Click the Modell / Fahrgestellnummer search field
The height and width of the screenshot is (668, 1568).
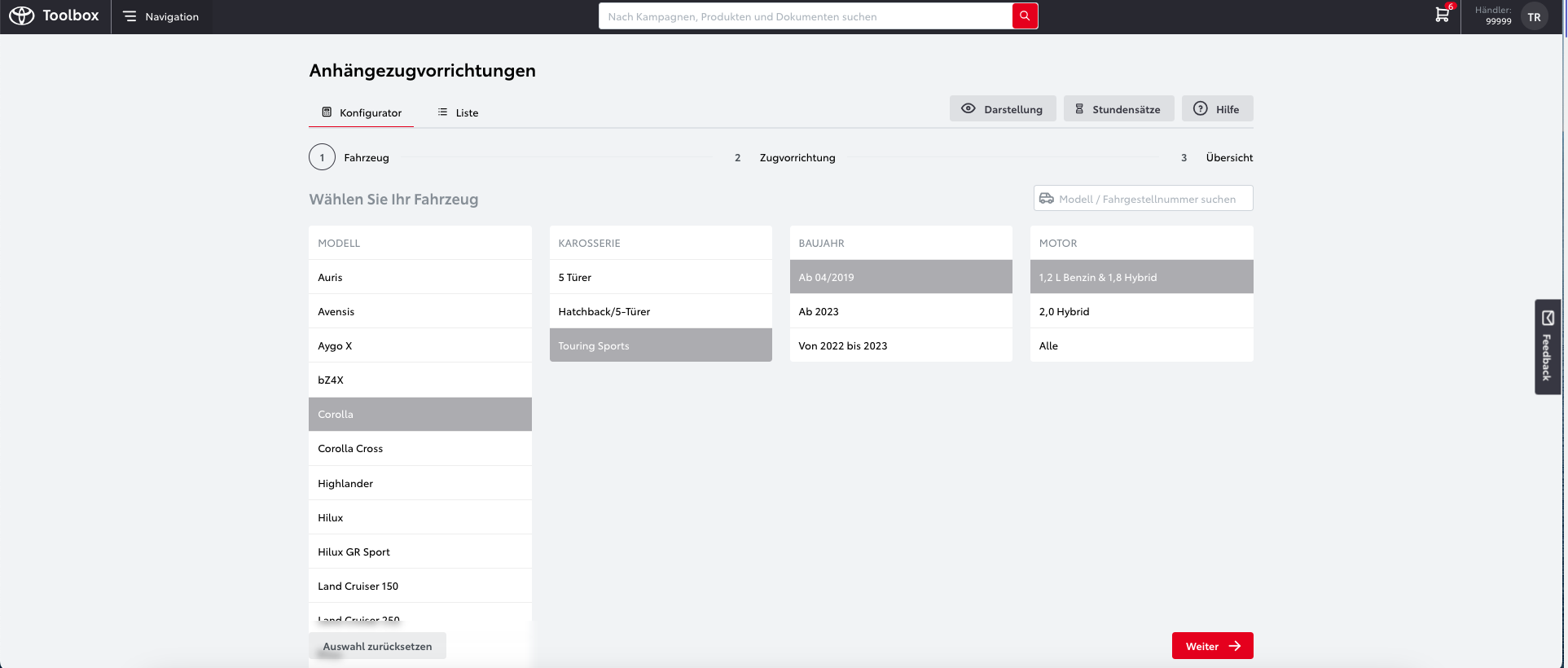click(x=1146, y=199)
